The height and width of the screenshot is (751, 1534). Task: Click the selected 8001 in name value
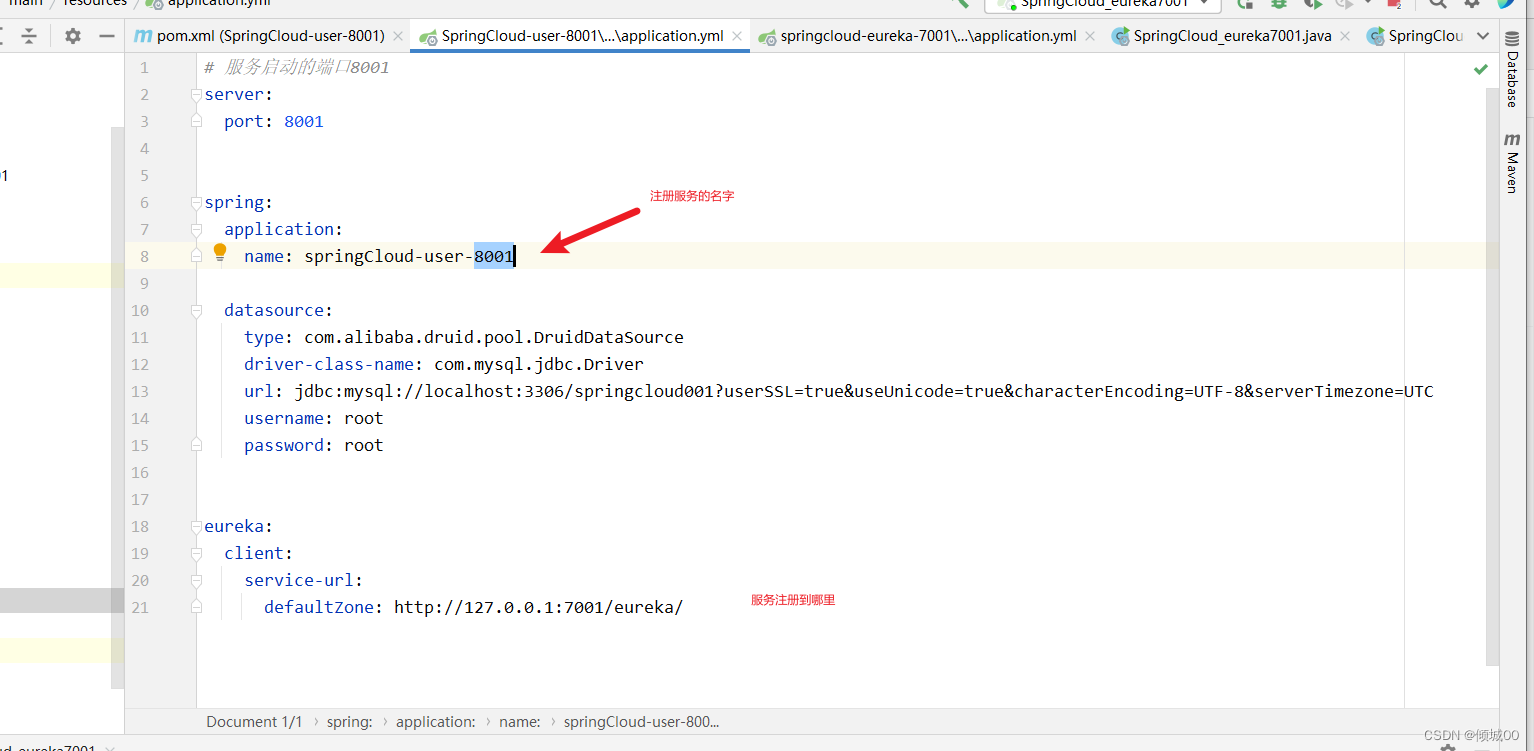(x=494, y=256)
